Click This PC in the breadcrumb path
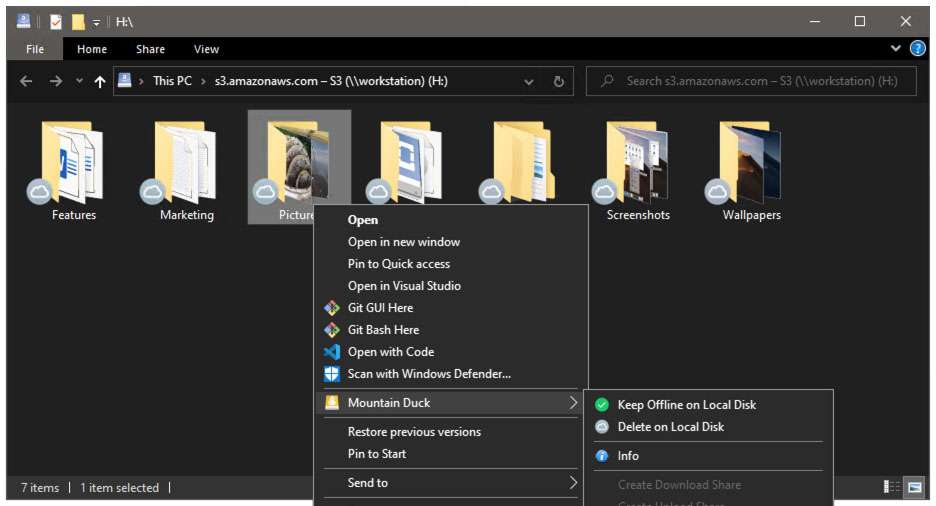This screenshot has height=506, width=936. [x=172, y=81]
